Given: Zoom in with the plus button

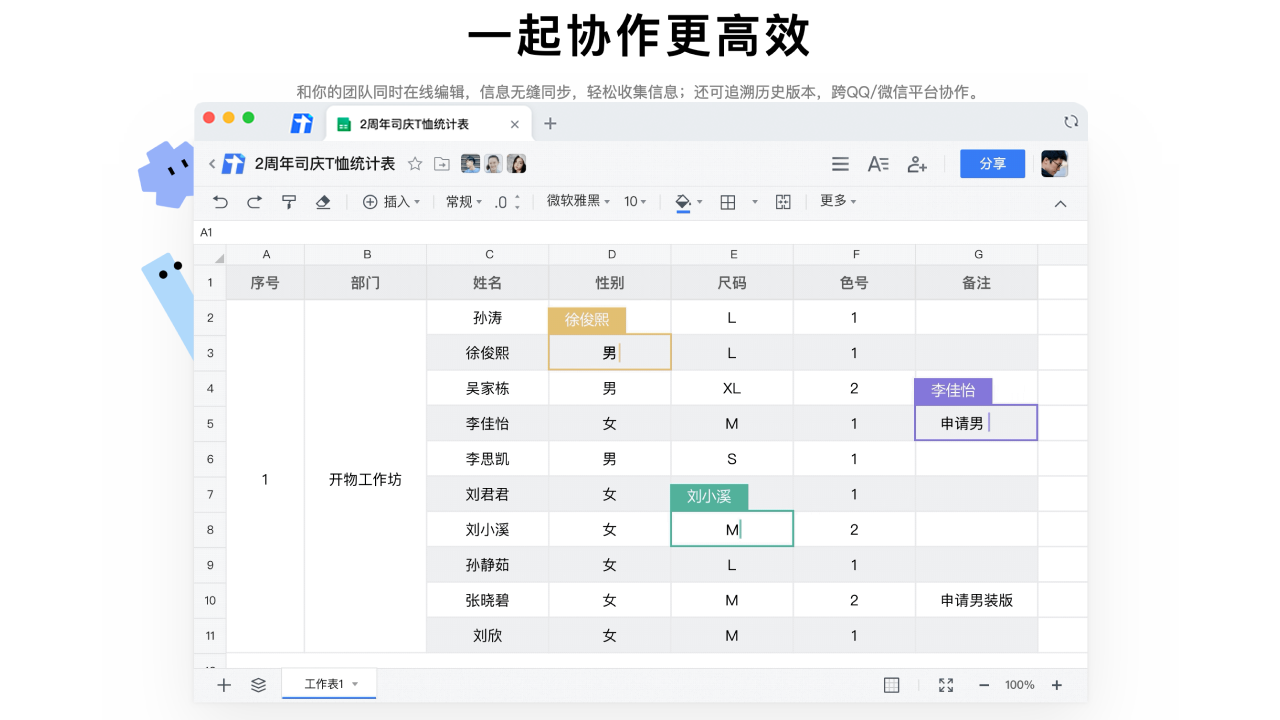Looking at the screenshot, I should click(x=1057, y=685).
